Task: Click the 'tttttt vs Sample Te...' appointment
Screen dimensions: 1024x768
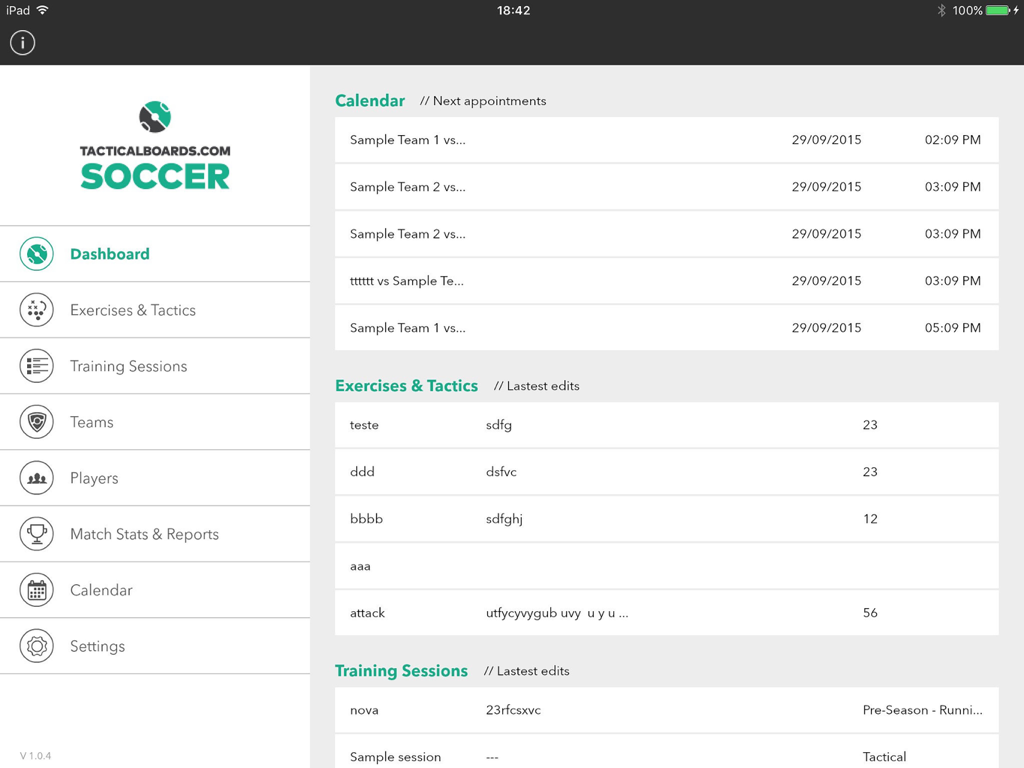Action: pyautogui.click(x=666, y=281)
